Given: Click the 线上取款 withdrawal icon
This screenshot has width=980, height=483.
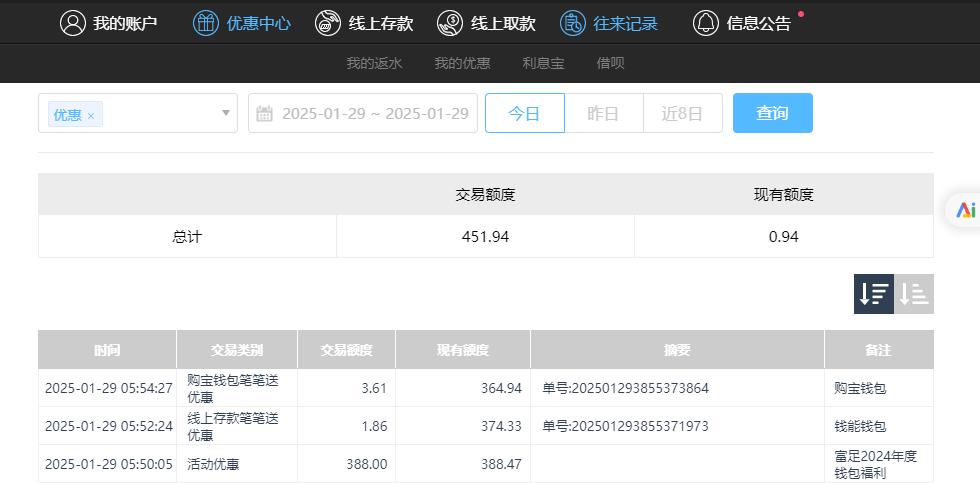Looking at the screenshot, I should click(452, 23).
